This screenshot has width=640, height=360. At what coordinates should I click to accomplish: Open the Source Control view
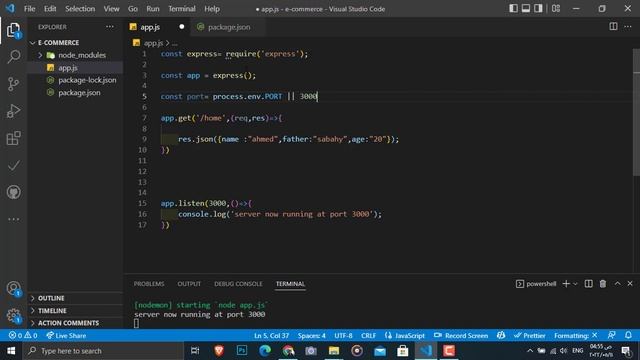point(13,84)
